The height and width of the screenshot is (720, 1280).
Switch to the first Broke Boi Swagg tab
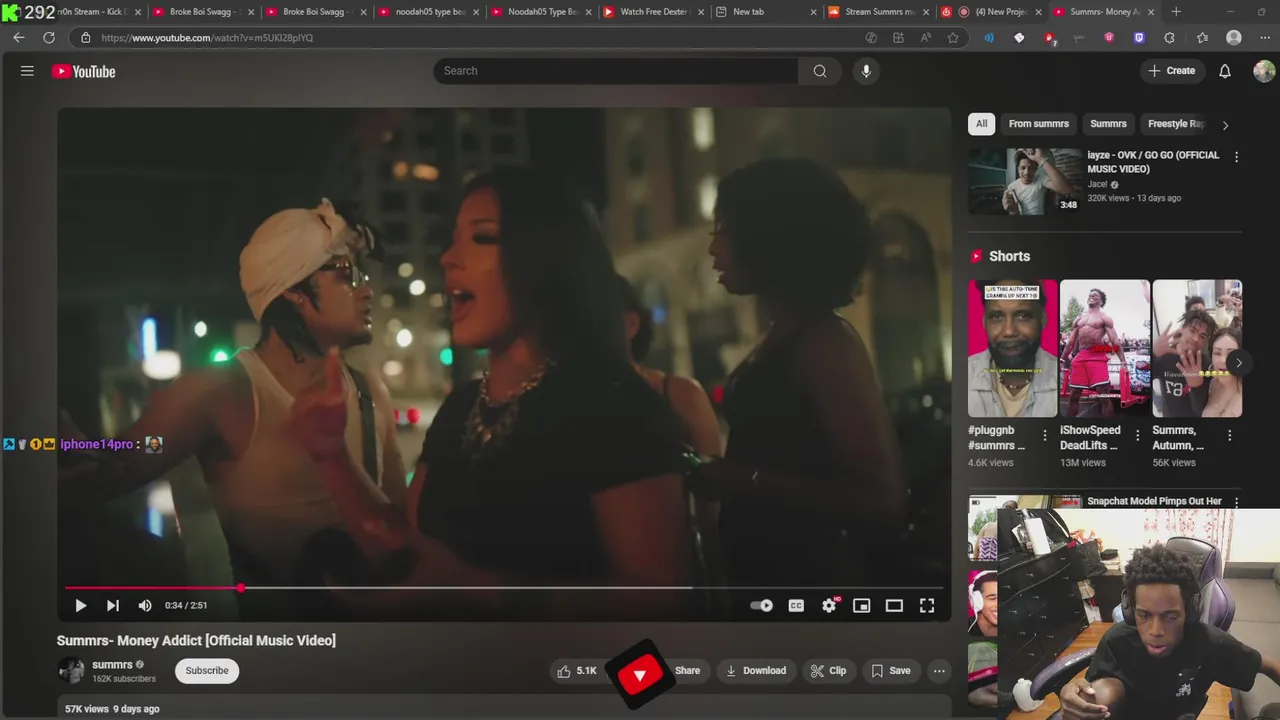point(204,12)
